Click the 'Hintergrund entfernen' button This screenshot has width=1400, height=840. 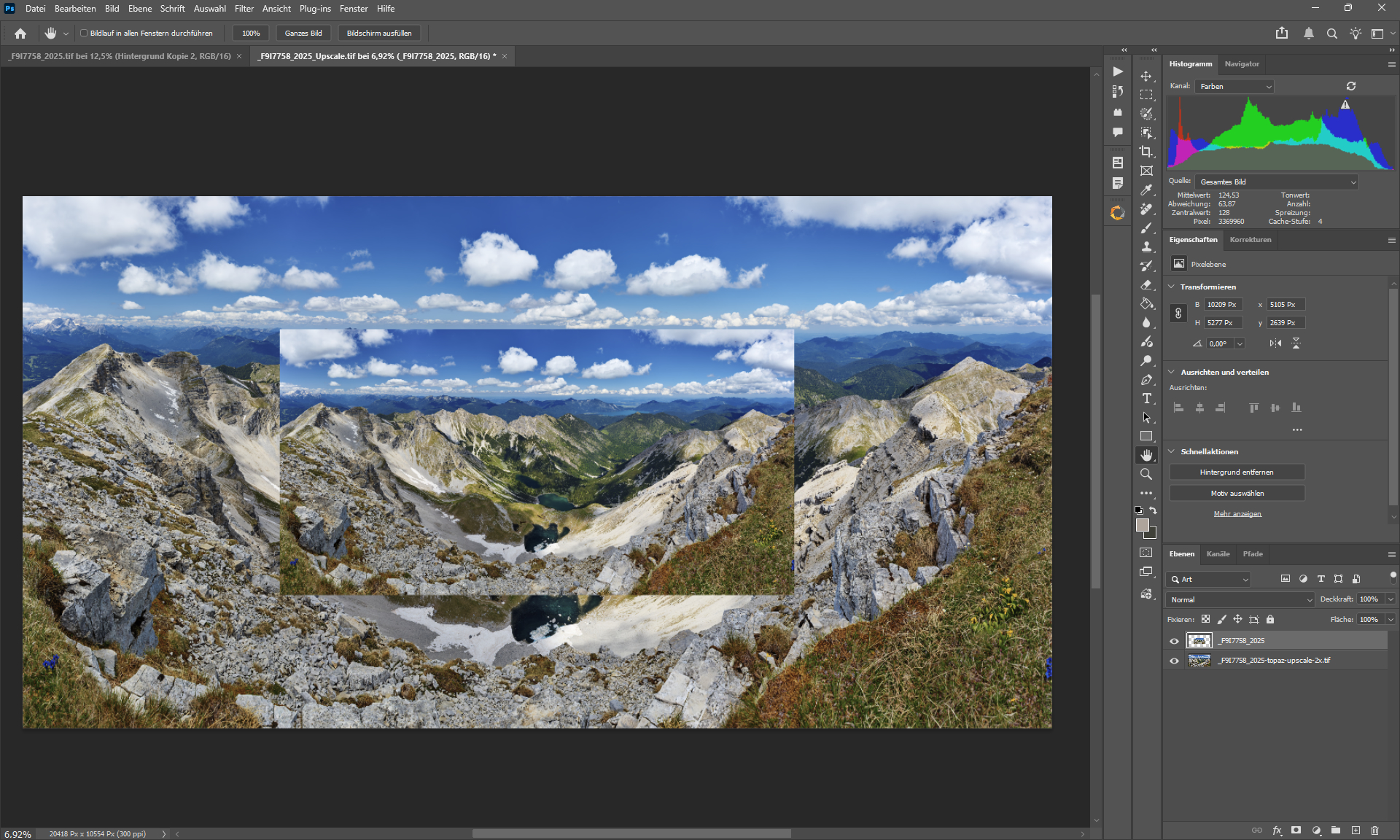coord(1237,472)
